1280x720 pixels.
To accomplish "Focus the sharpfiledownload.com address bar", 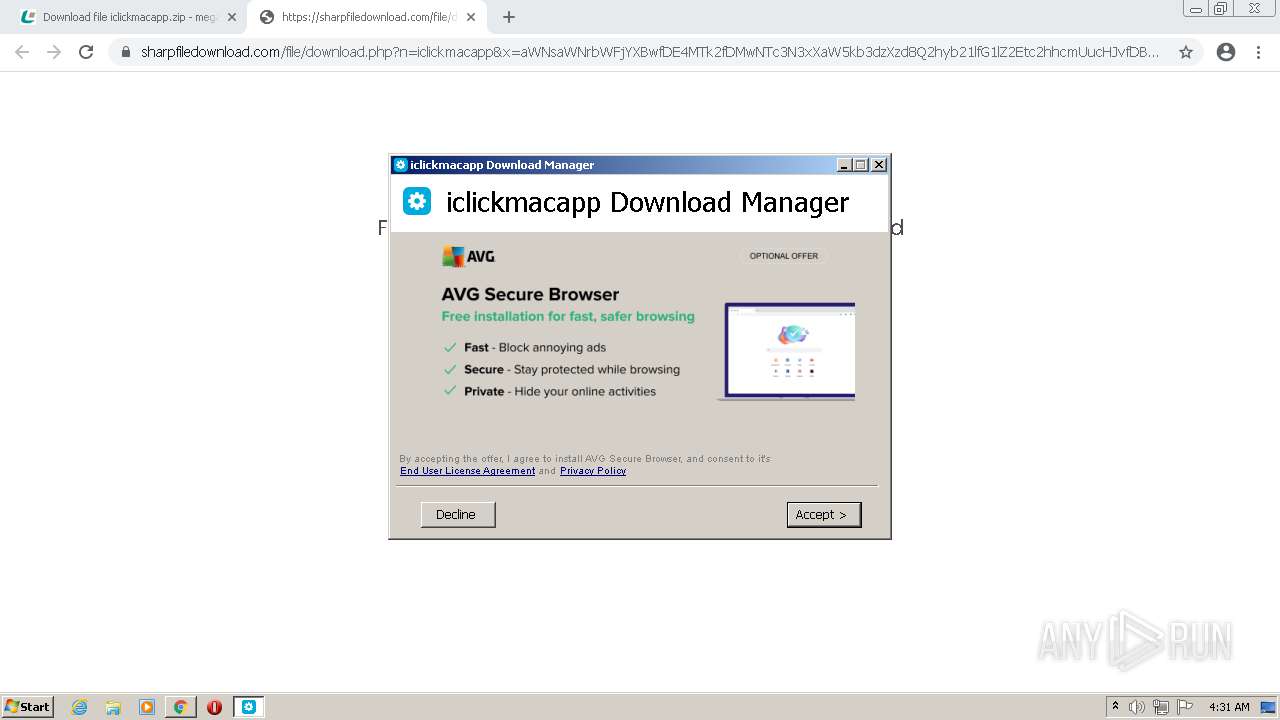I will coord(650,52).
